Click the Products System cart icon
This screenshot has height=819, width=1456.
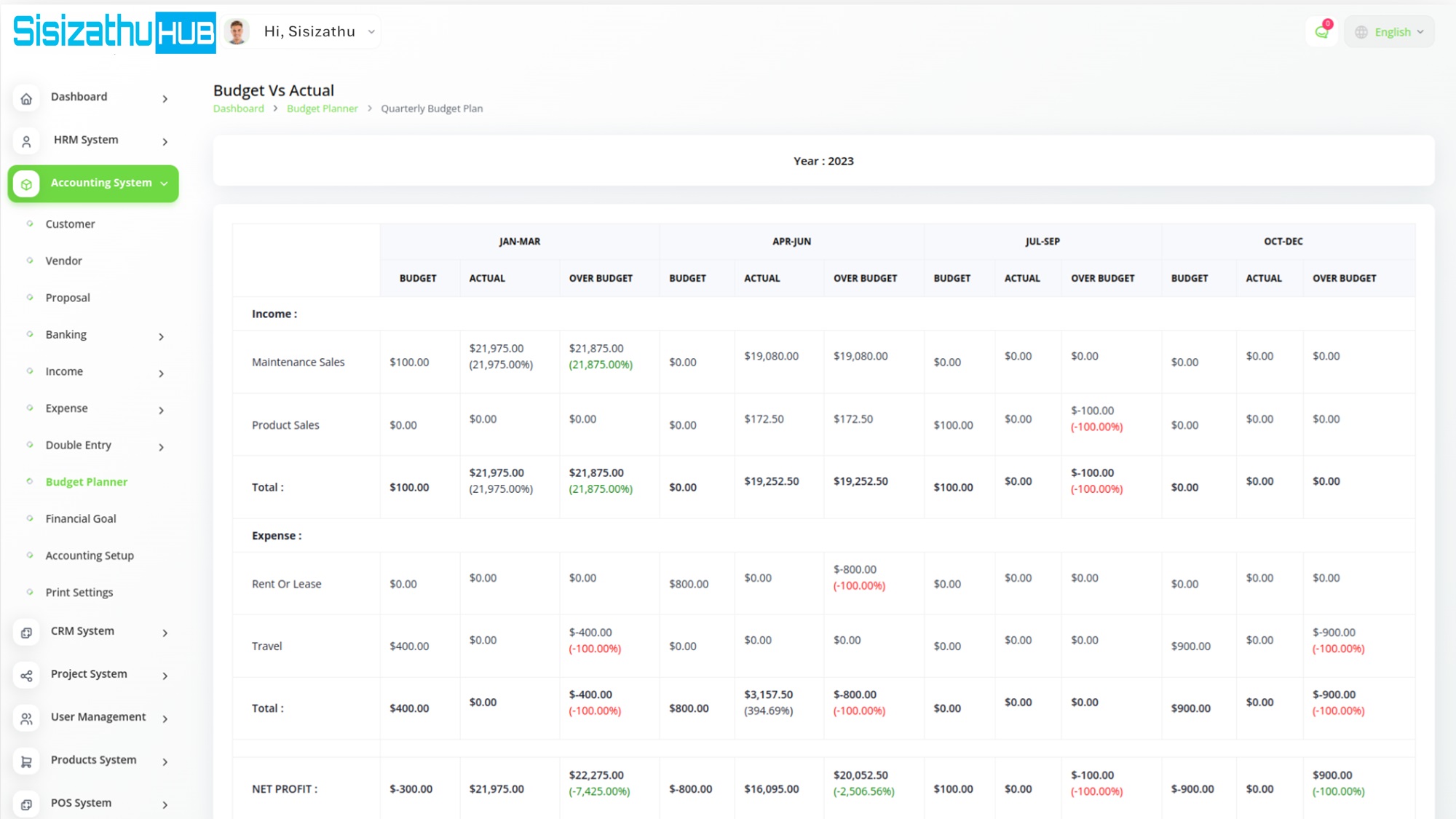click(26, 761)
